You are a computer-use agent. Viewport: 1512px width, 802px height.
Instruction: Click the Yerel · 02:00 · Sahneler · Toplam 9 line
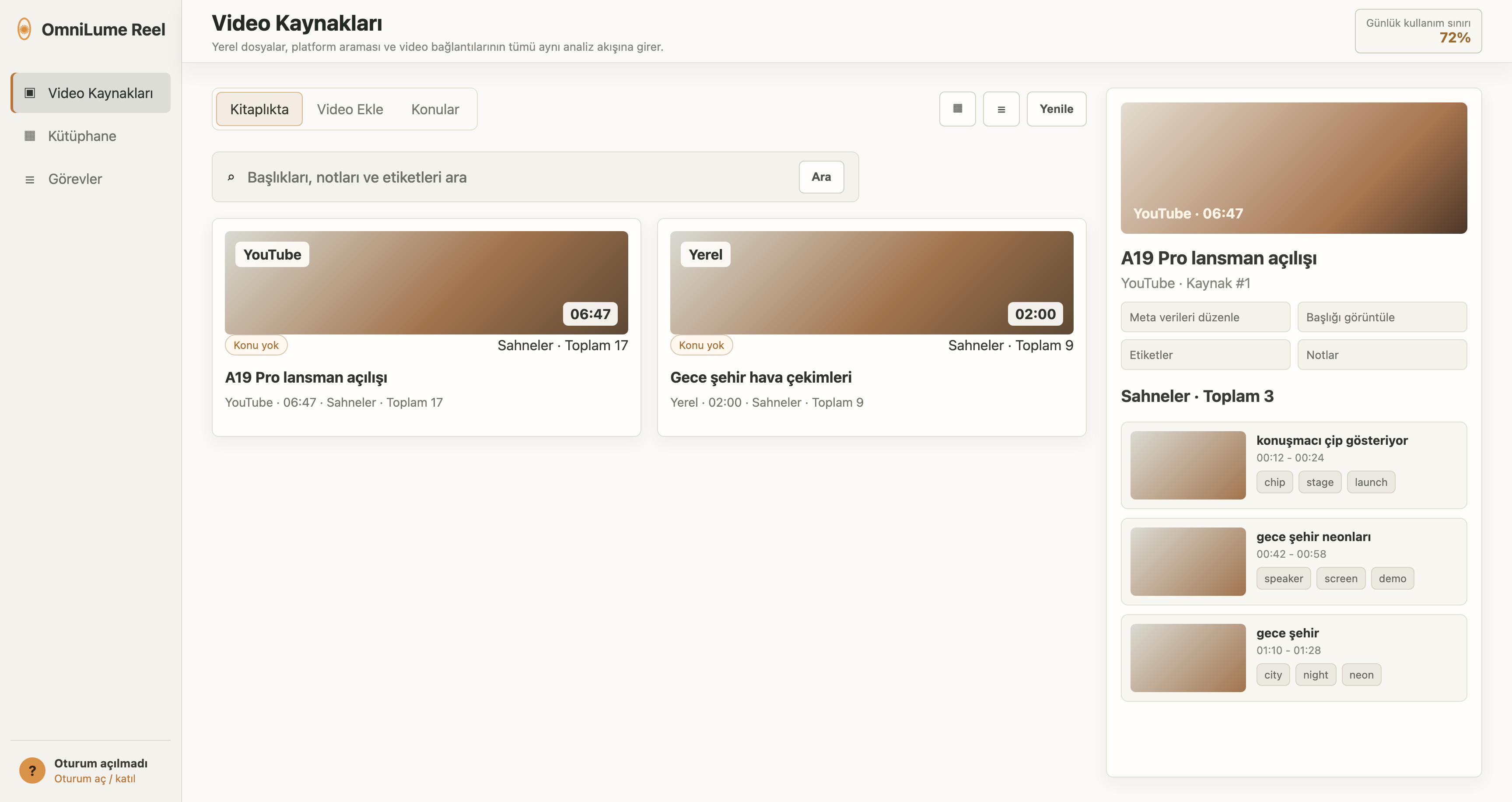(x=766, y=402)
